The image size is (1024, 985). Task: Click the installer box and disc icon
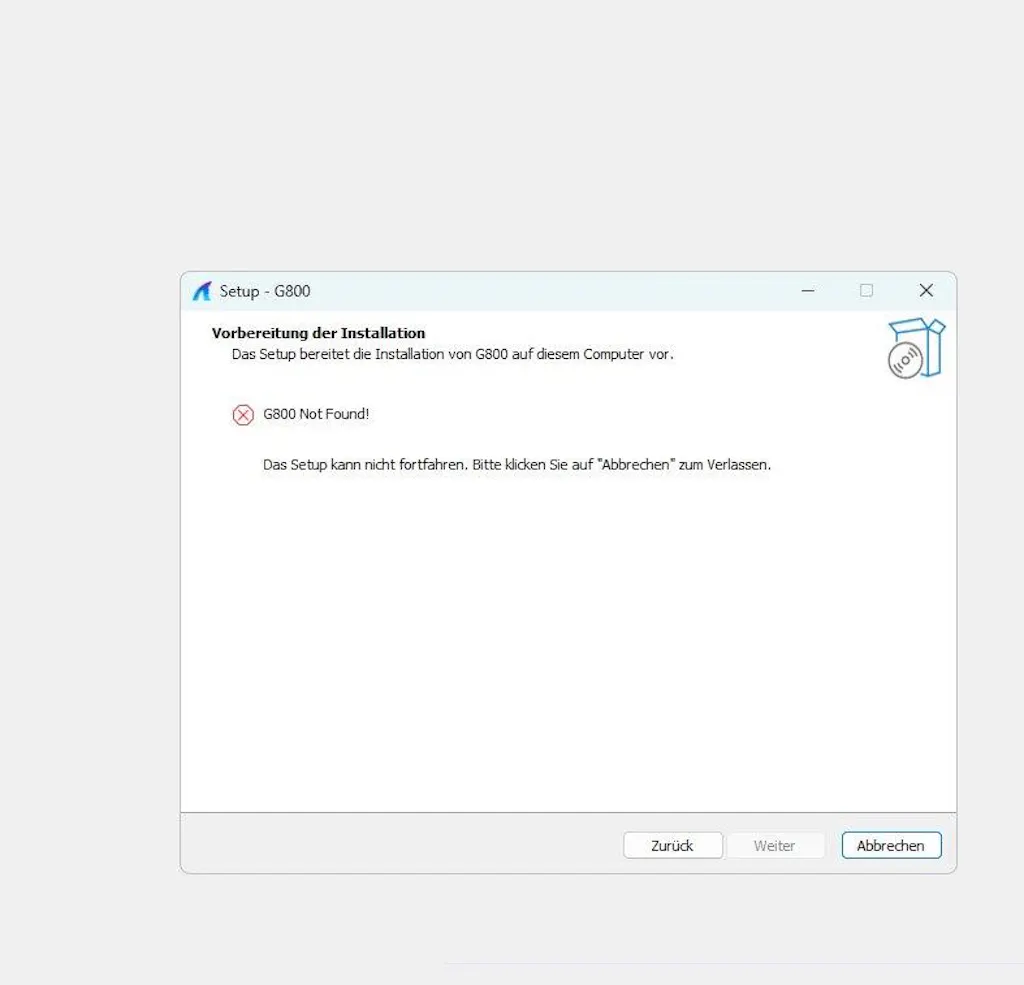click(x=916, y=348)
